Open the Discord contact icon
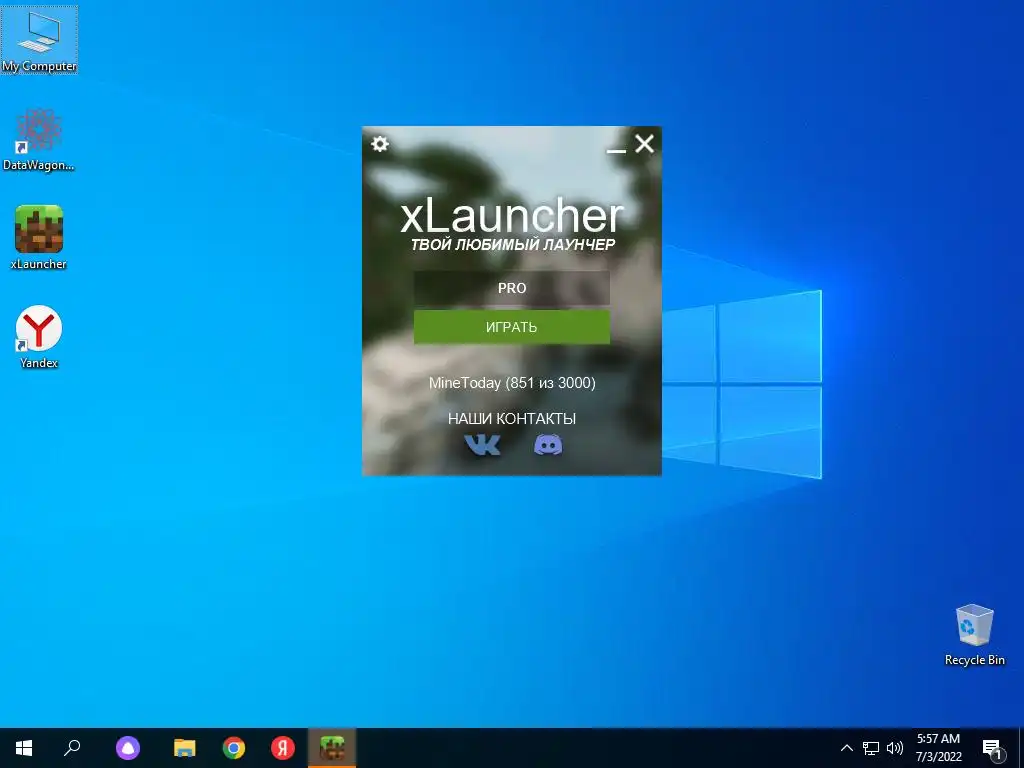Screen dimensions: 1024x768 [548, 445]
